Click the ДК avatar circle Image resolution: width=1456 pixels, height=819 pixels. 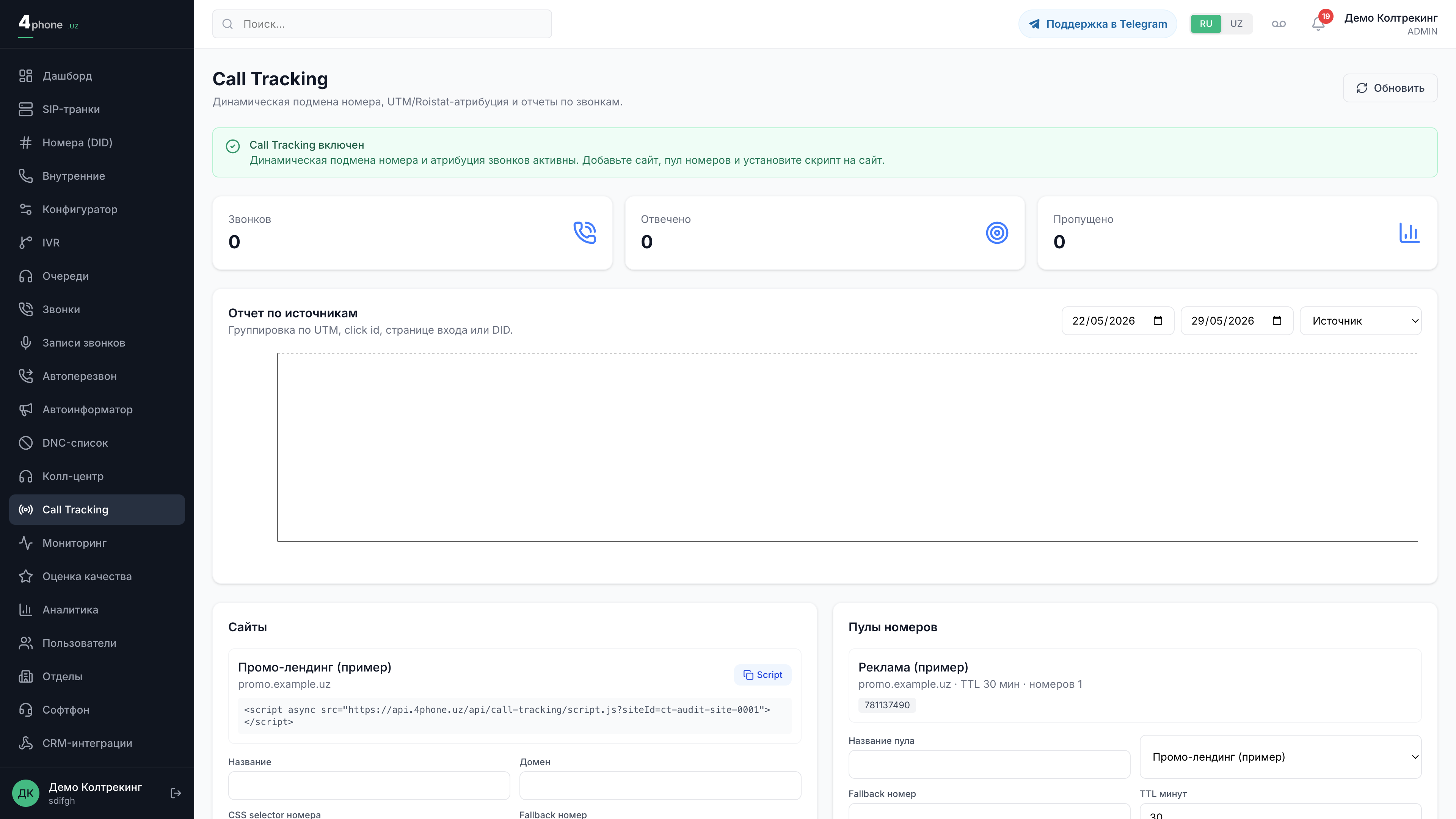click(x=25, y=793)
